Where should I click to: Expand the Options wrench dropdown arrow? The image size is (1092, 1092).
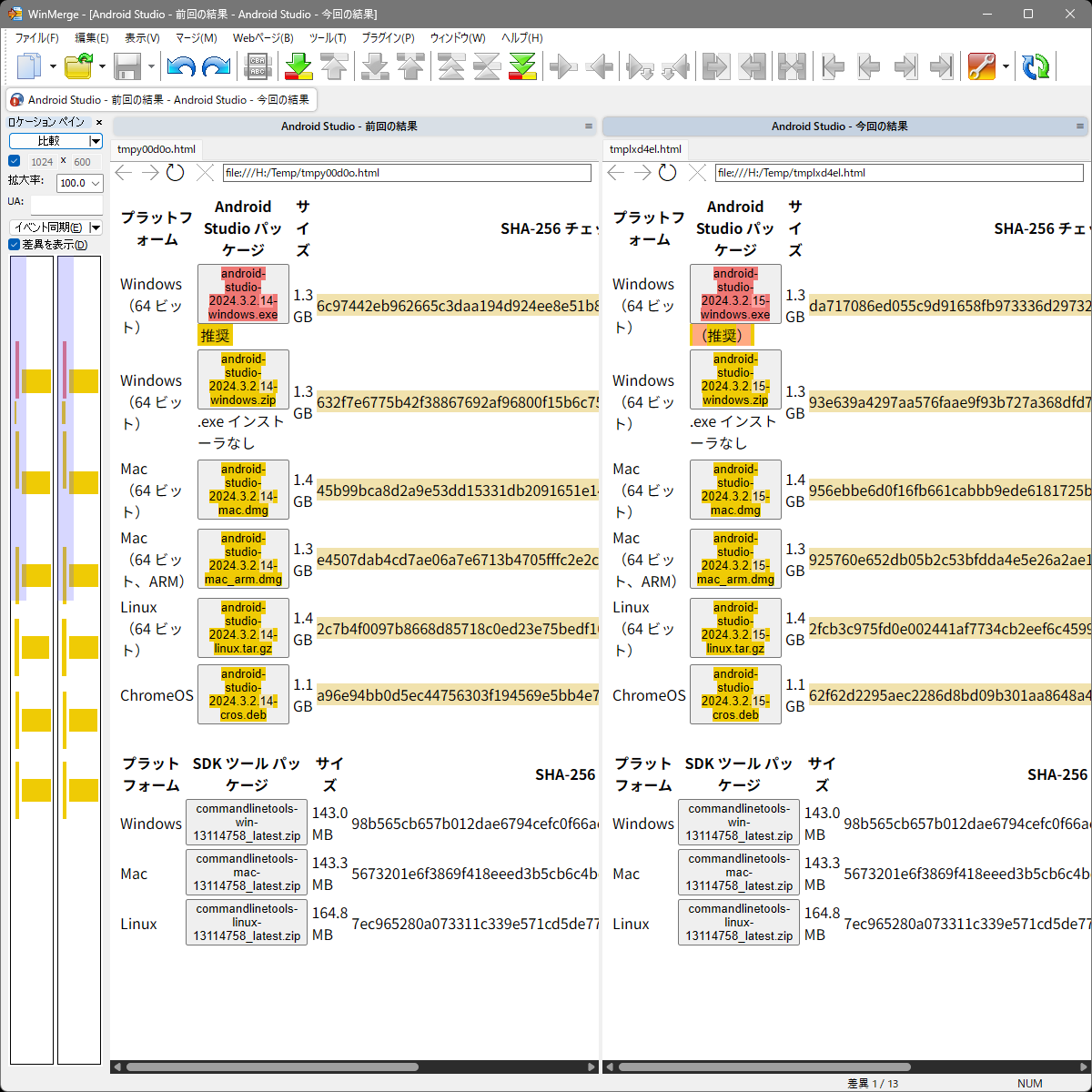[x=1005, y=66]
